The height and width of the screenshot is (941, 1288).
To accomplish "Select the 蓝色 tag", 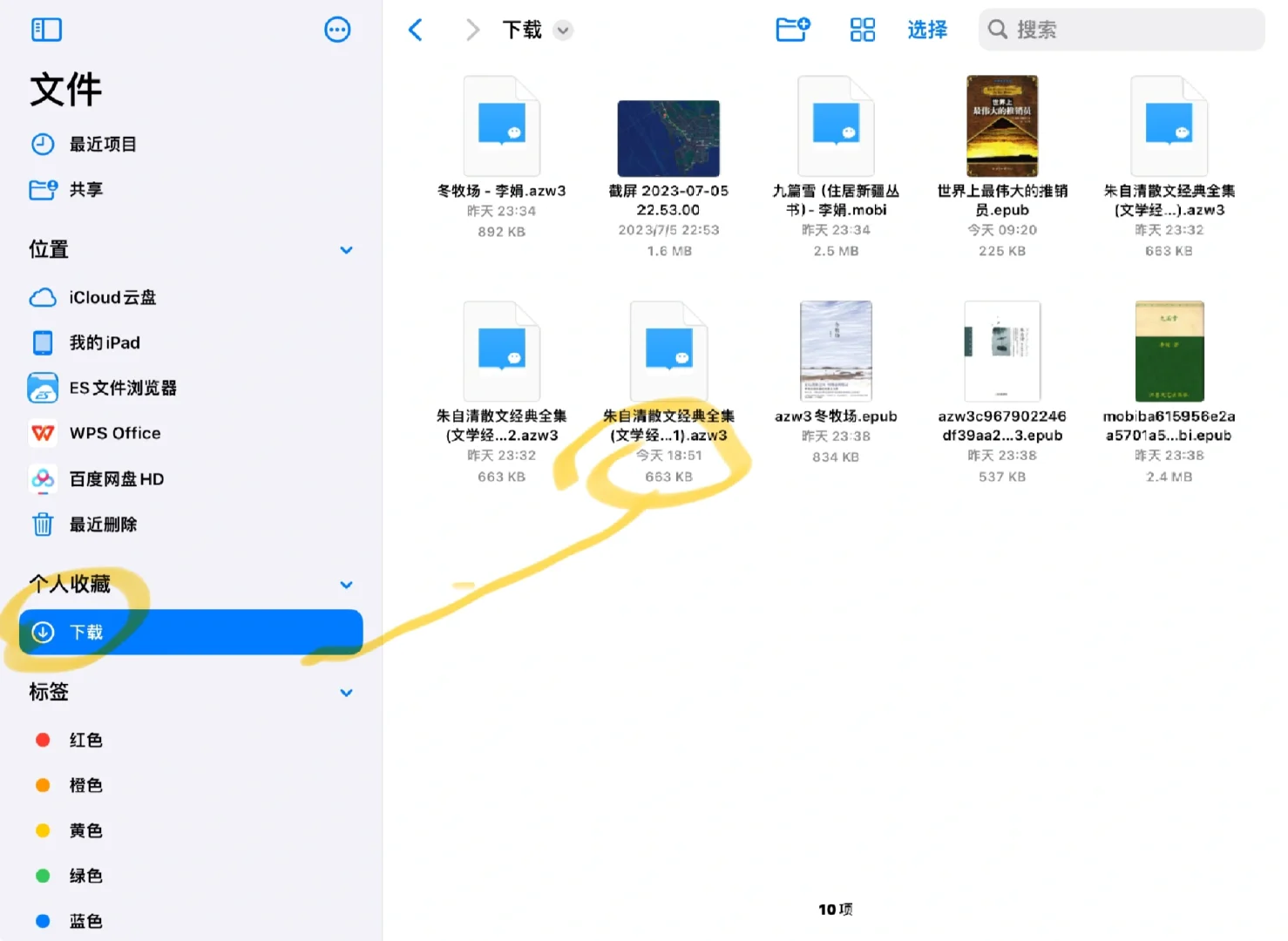I will pyautogui.click(x=192, y=921).
